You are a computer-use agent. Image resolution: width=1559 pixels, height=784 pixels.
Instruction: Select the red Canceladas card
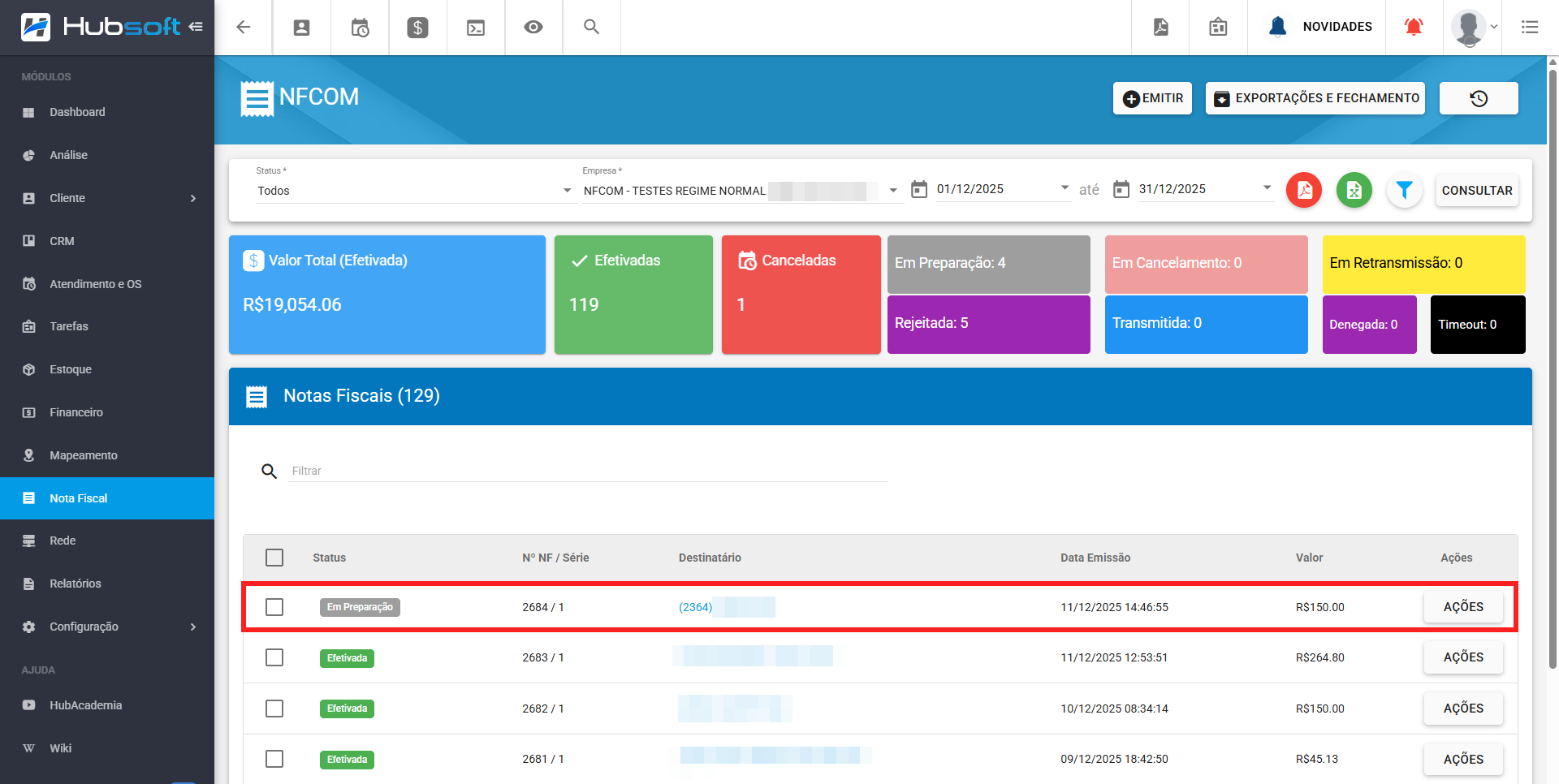pyautogui.click(x=801, y=295)
